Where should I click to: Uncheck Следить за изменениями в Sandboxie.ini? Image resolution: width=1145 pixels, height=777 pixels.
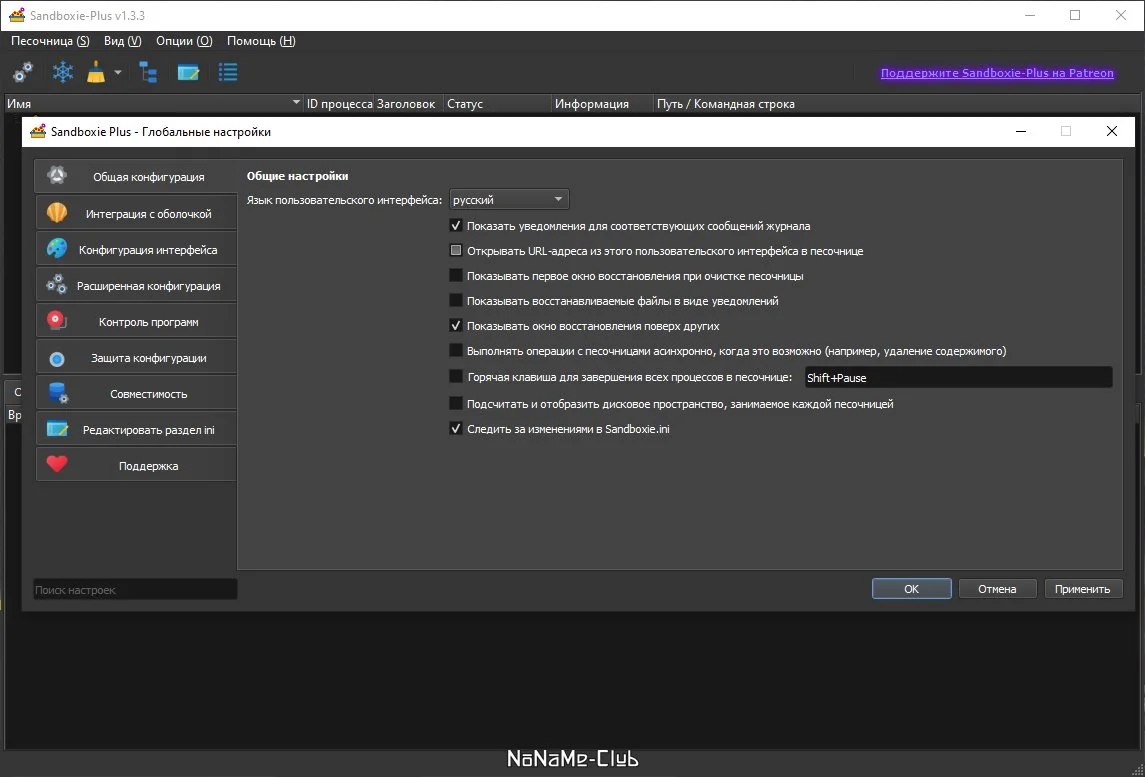[x=456, y=429]
